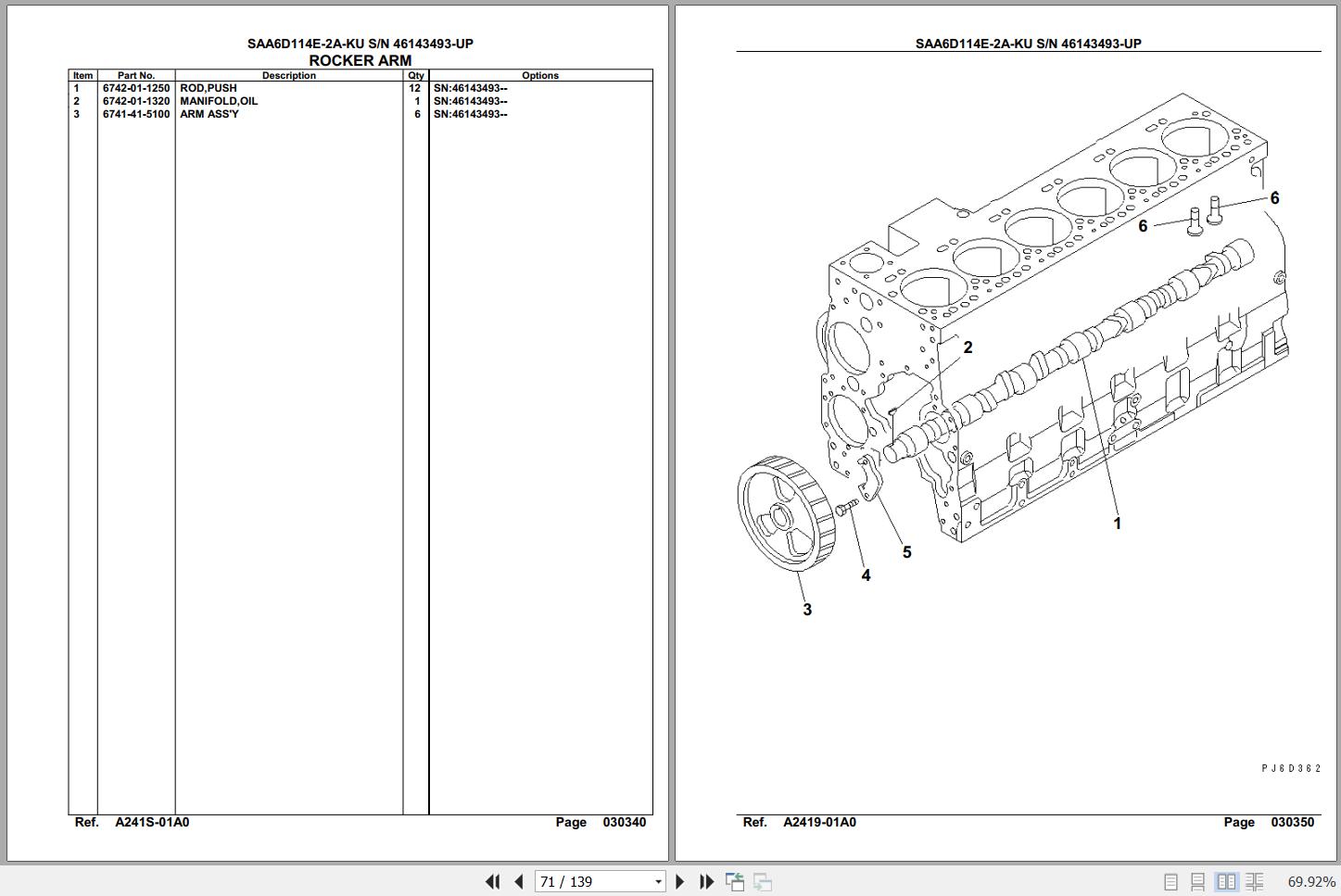
Task: Click the MANIFOLD,OIL description
Action: [x=219, y=101]
